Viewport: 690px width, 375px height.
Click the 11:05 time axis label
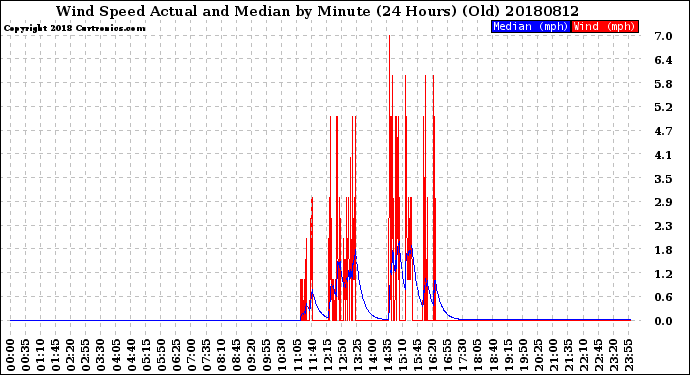pyautogui.click(x=297, y=355)
